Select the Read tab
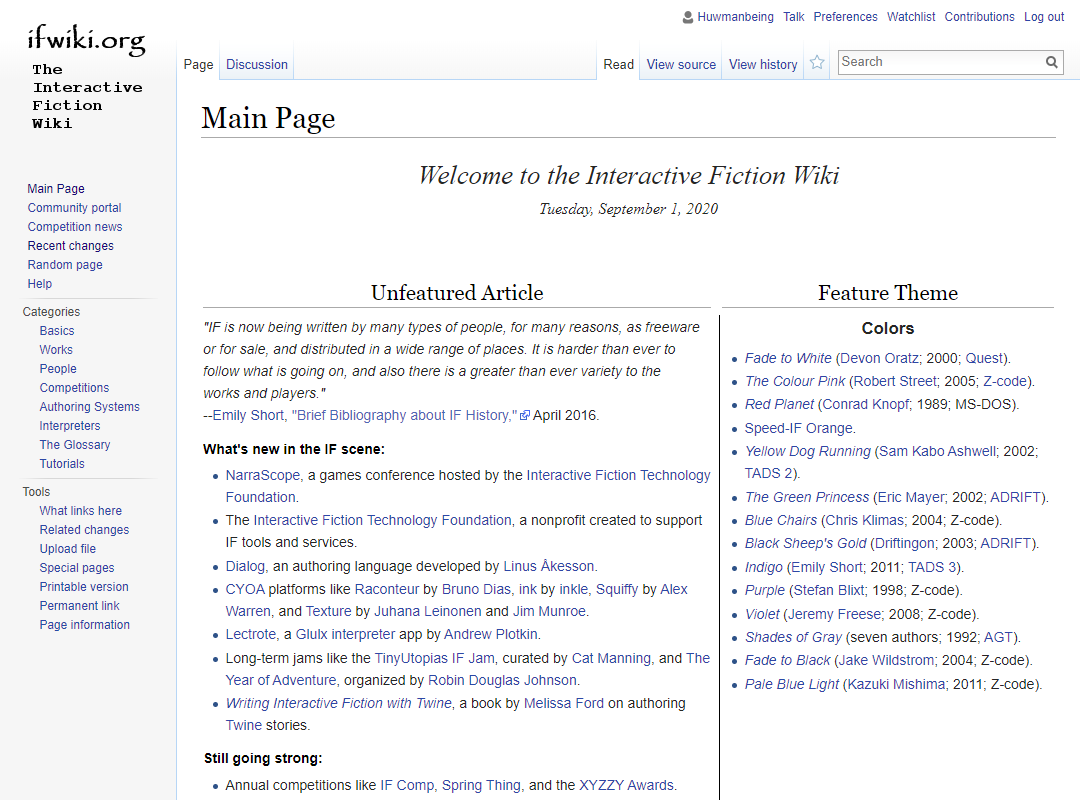 pos(619,64)
